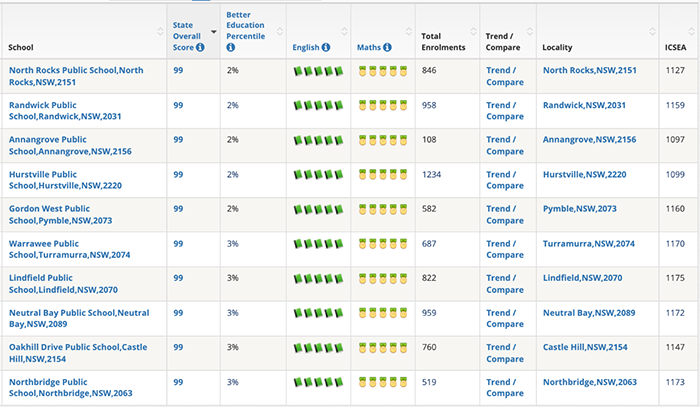The image size is (700, 407).
Task: Click info icon under Better Education Percentile
Action: click(230, 47)
